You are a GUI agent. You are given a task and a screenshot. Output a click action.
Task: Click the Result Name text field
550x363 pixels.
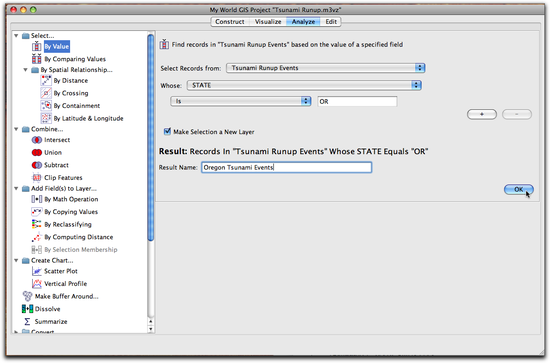point(287,168)
